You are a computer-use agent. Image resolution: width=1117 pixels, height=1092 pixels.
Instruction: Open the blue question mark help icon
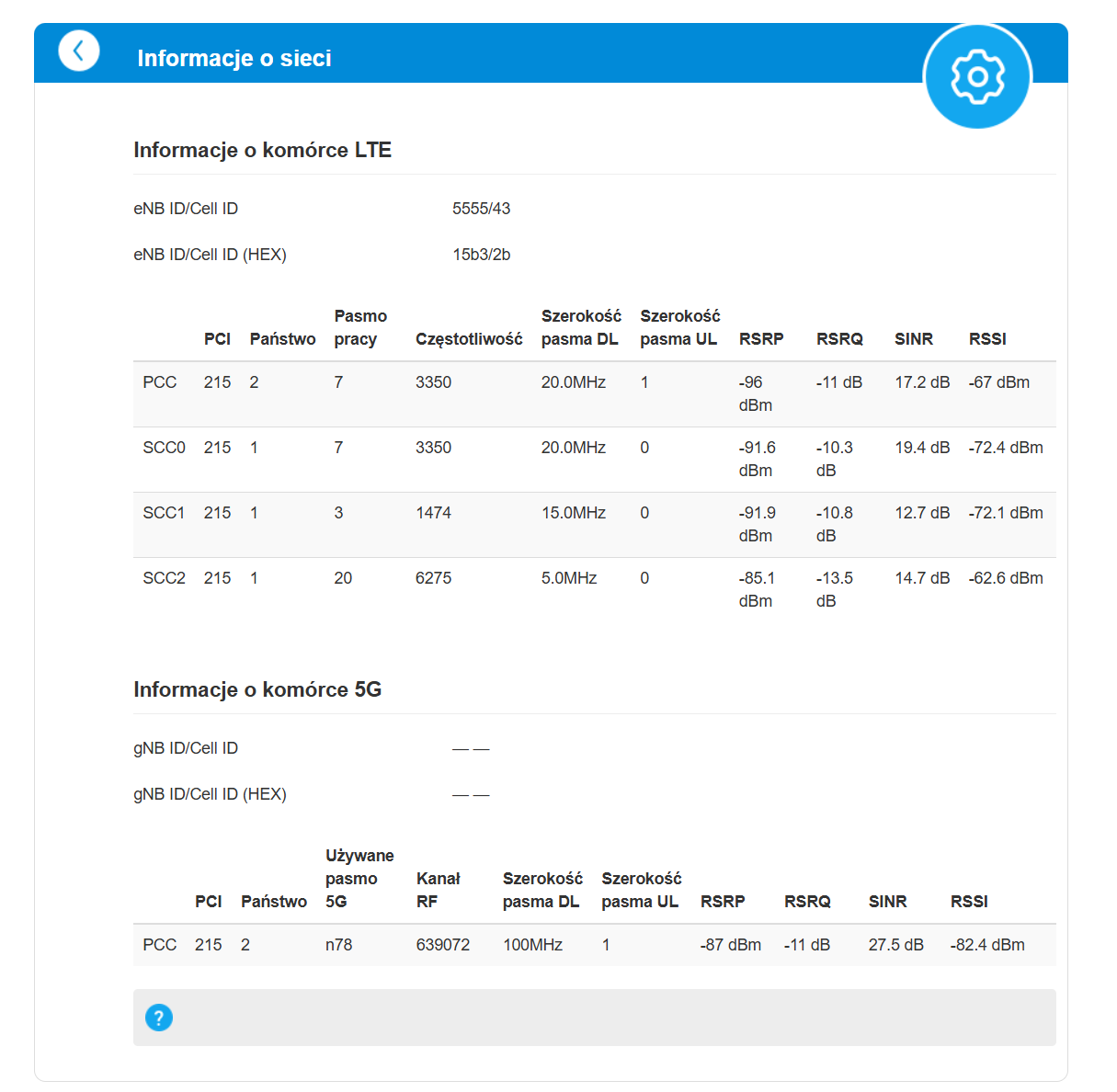pyautogui.click(x=159, y=1018)
